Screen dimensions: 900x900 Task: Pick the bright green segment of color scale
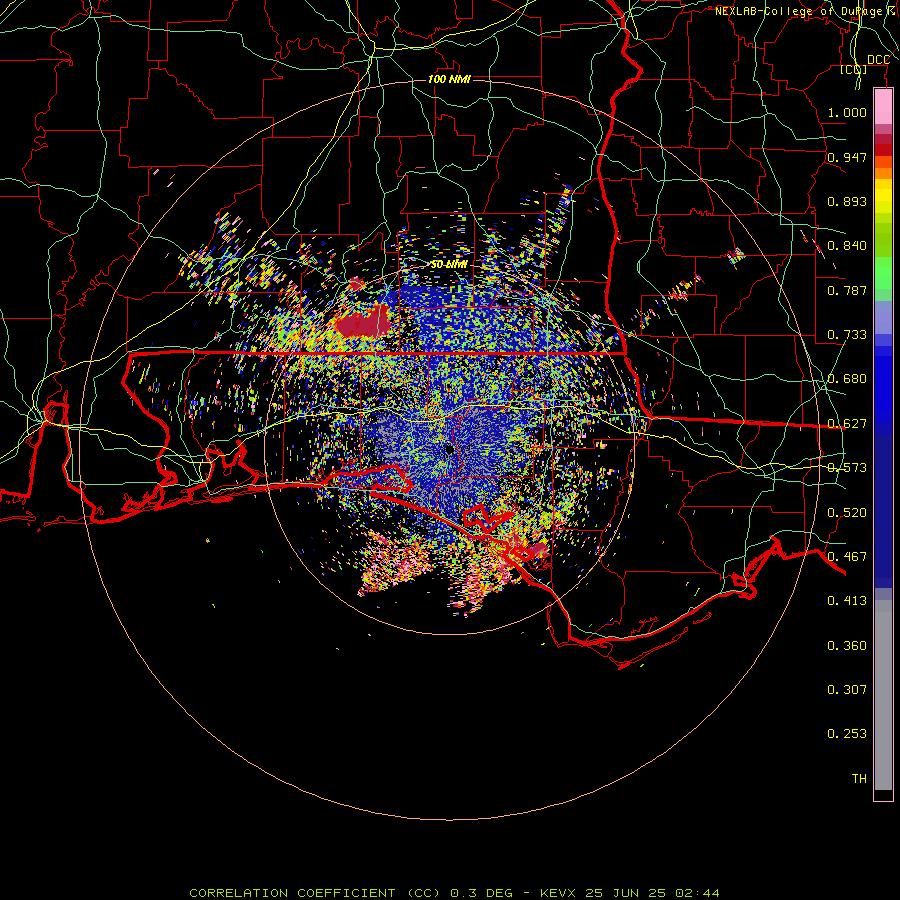pos(883,273)
